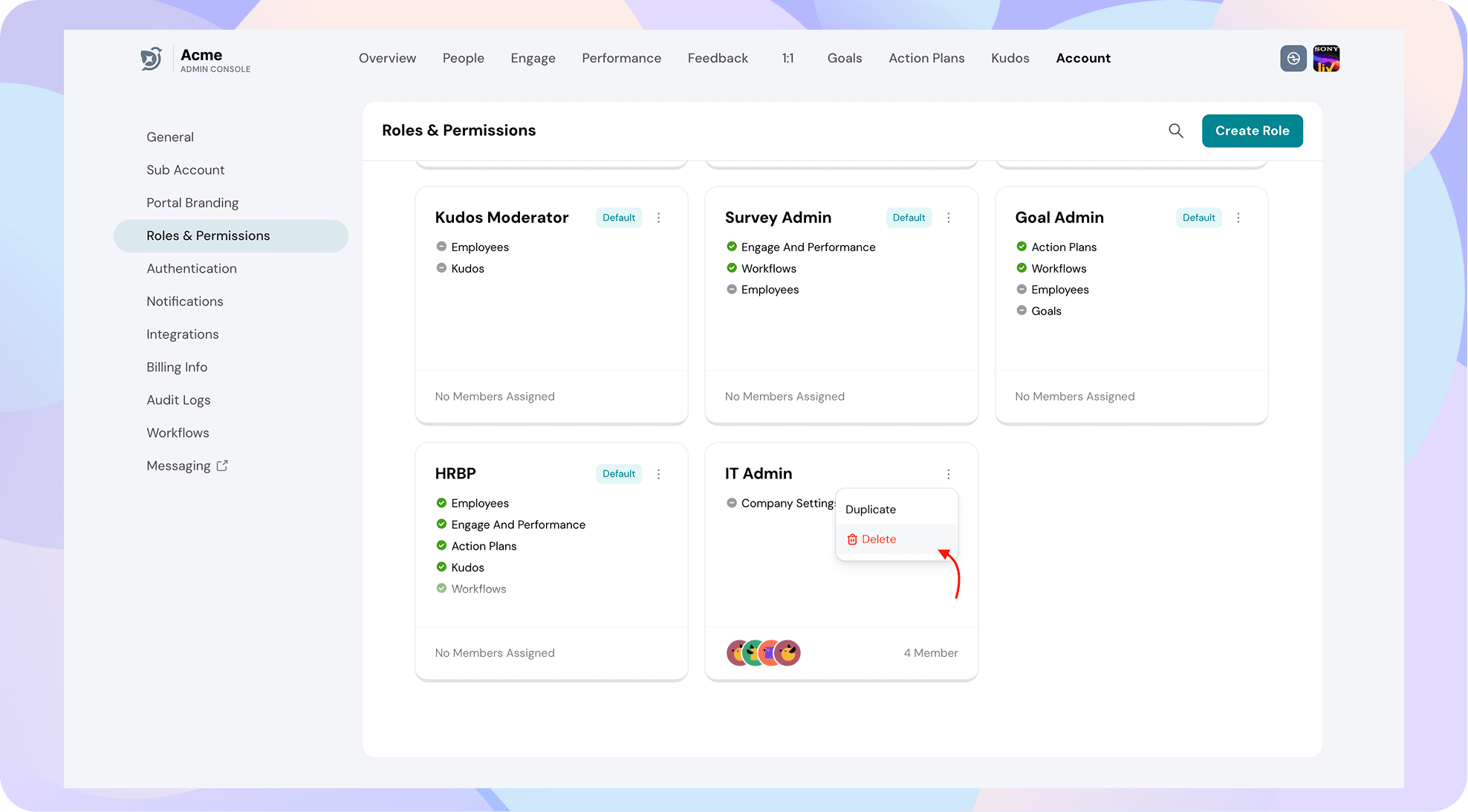Select Roles & Permissions in sidebar
The height and width of the screenshot is (812, 1468).
[x=231, y=236]
